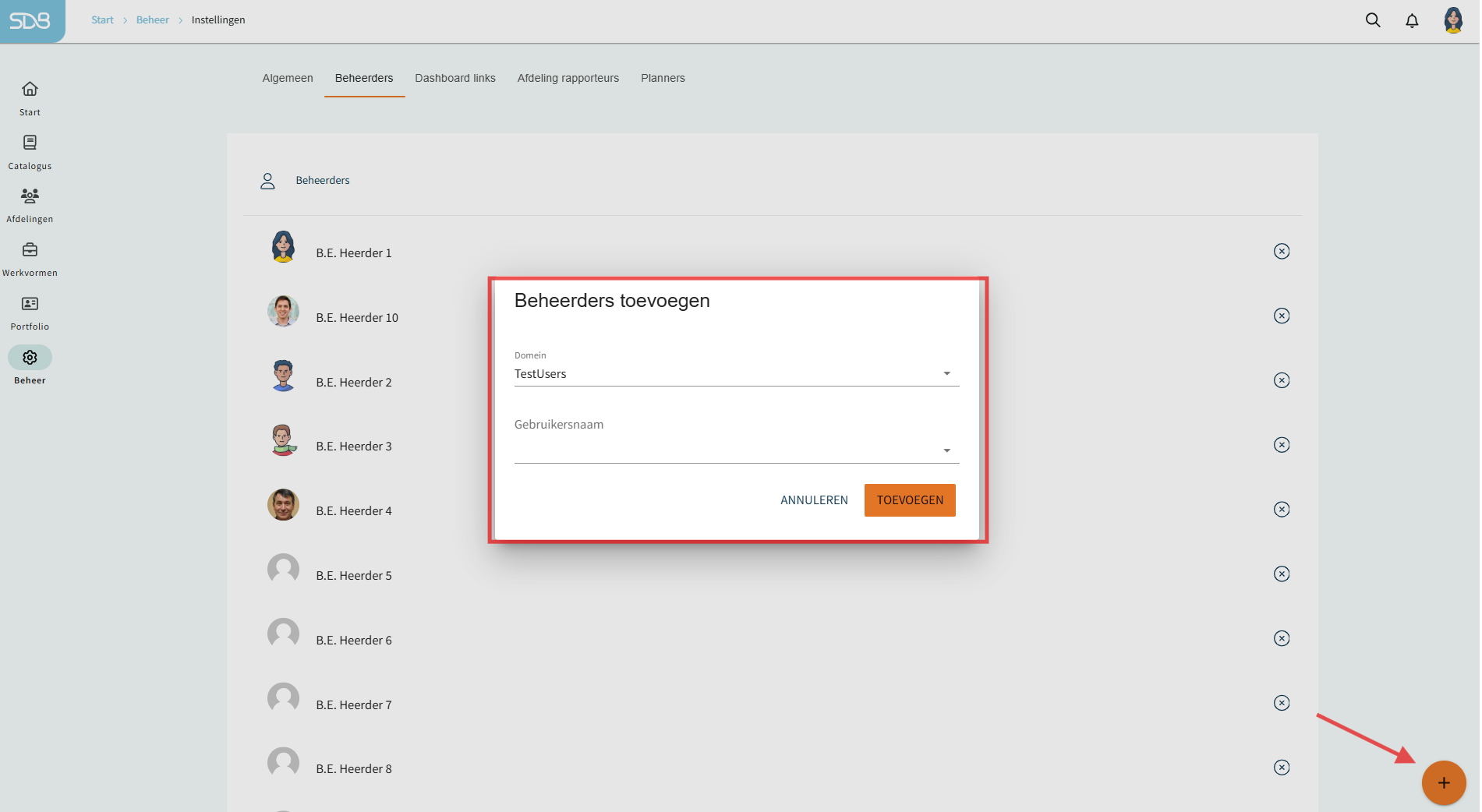Click the Beheer breadcrumb link

click(x=152, y=20)
